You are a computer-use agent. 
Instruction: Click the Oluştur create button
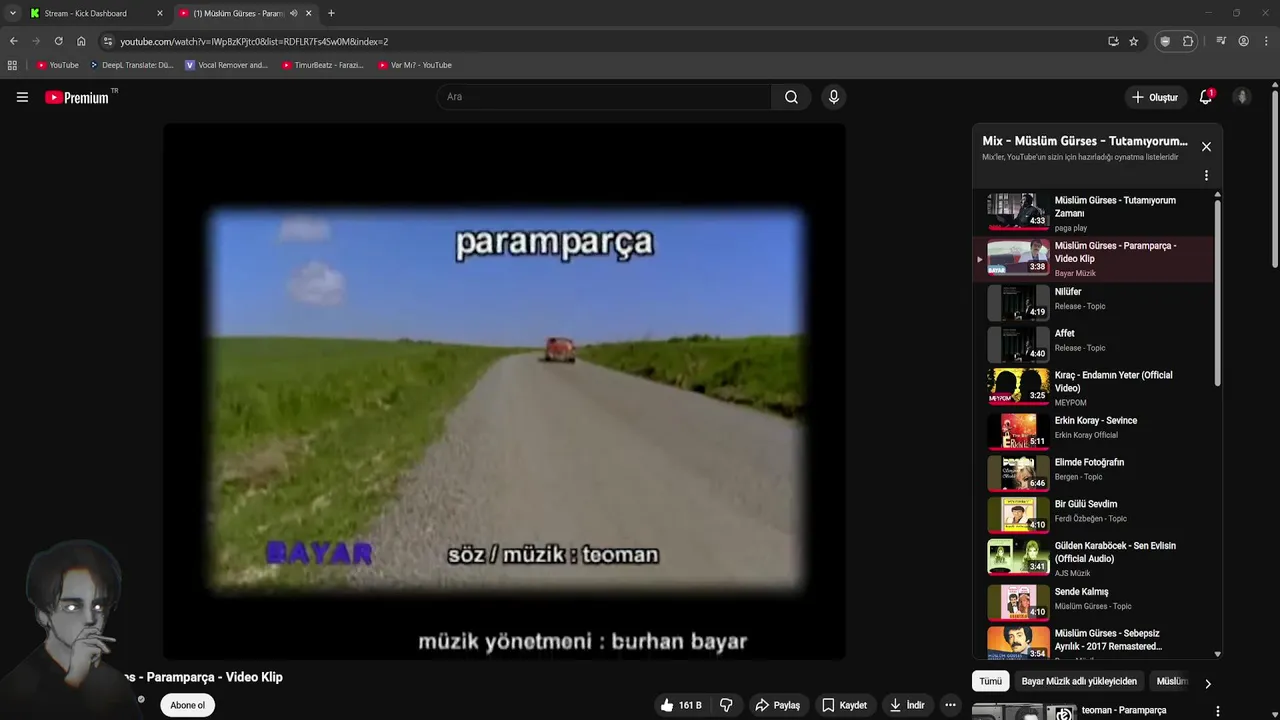[1154, 97]
